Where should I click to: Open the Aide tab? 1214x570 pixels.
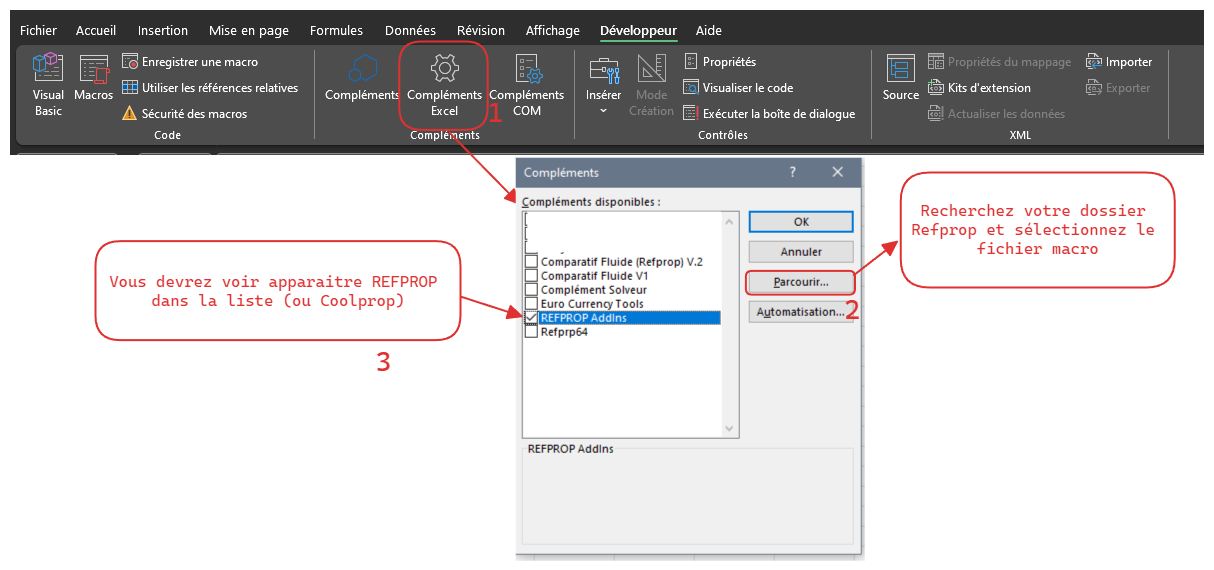coord(709,31)
